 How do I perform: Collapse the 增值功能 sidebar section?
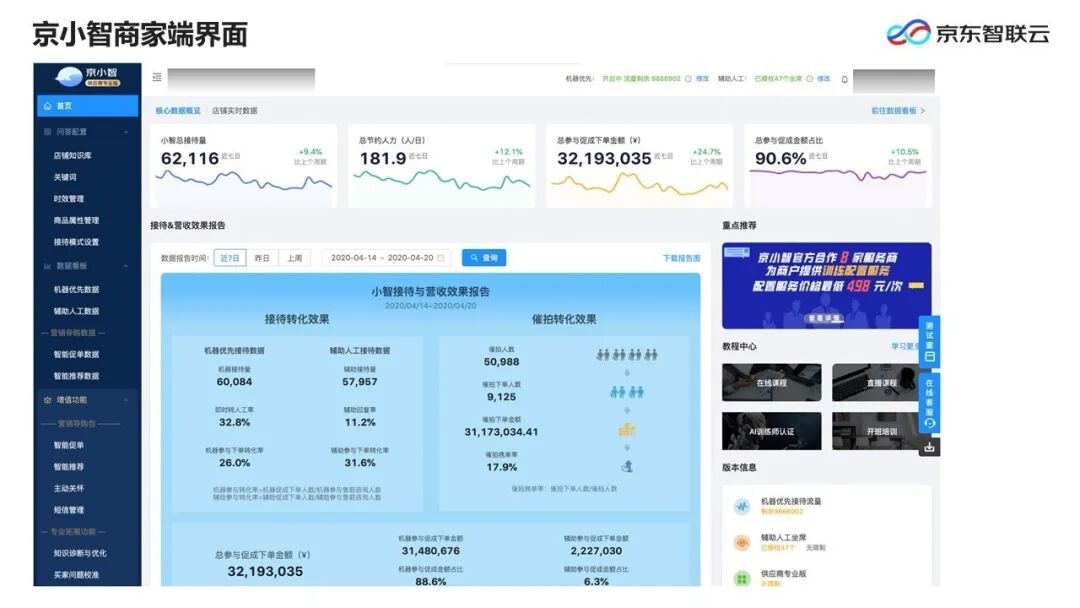[x=126, y=400]
